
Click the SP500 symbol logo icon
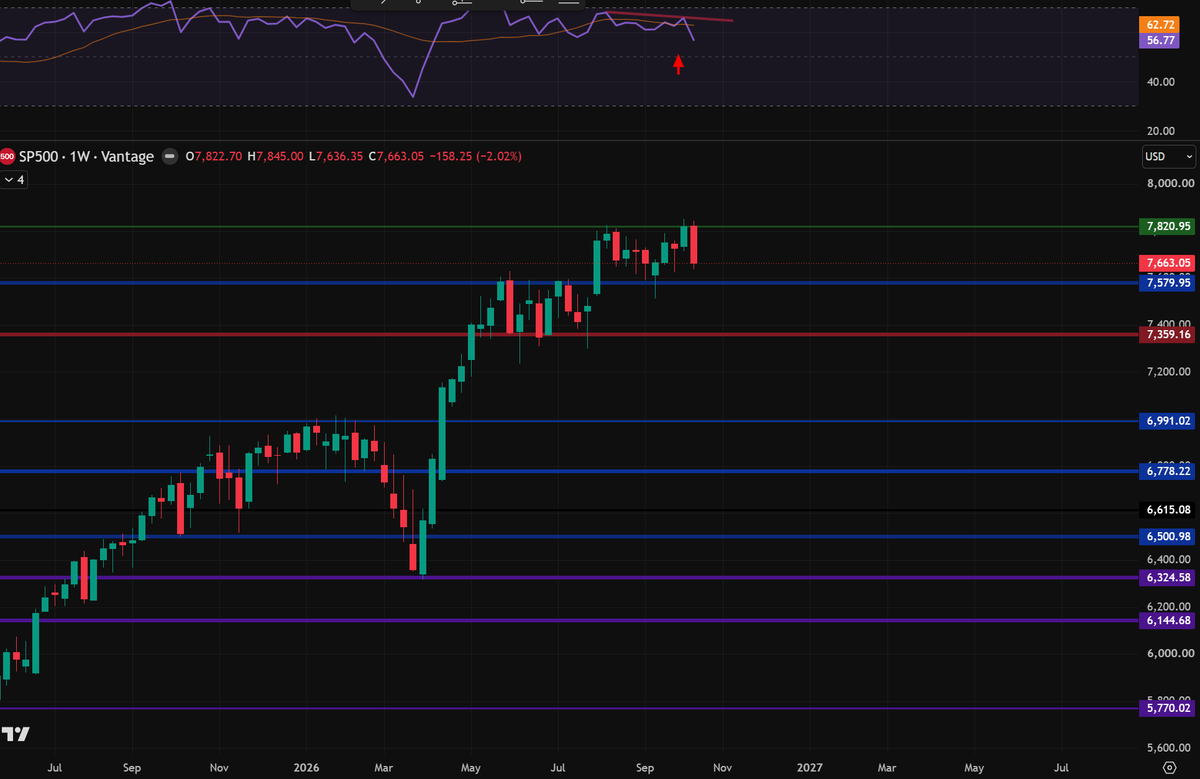pyautogui.click(x=6, y=156)
